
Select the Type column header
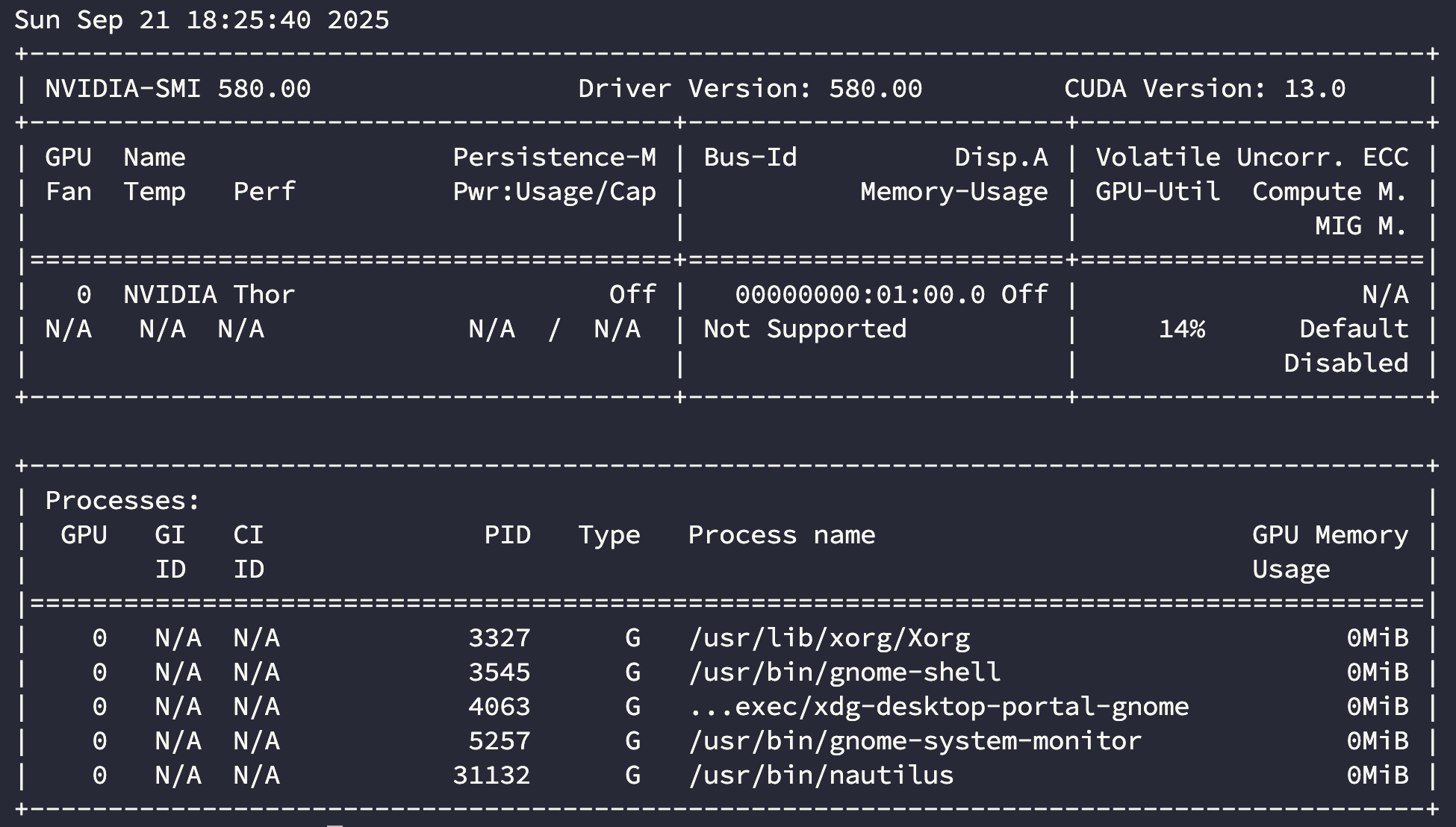click(609, 536)
